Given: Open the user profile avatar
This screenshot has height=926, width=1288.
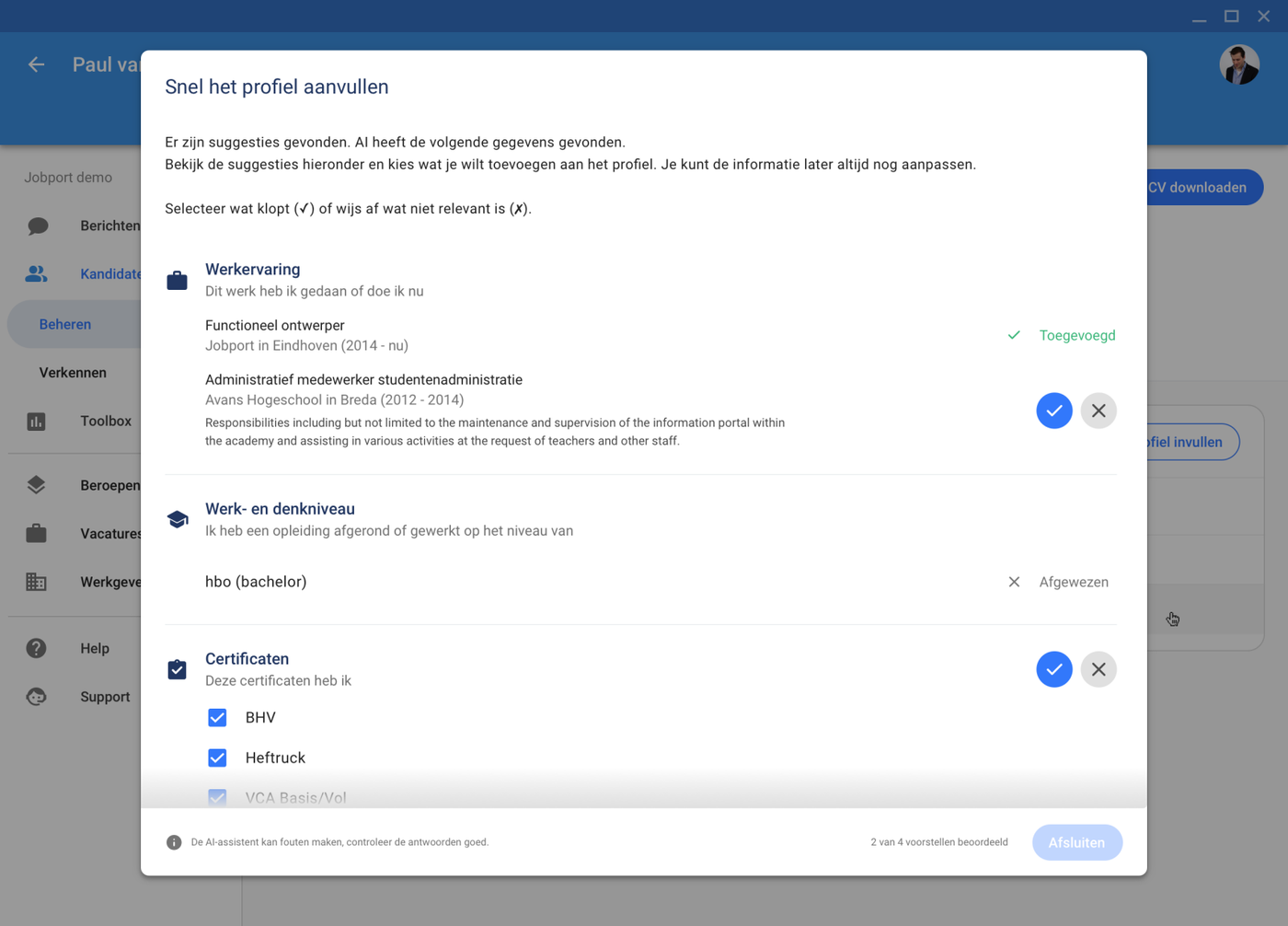Looking at the screenshot, I should click(x=1238, y=65).
